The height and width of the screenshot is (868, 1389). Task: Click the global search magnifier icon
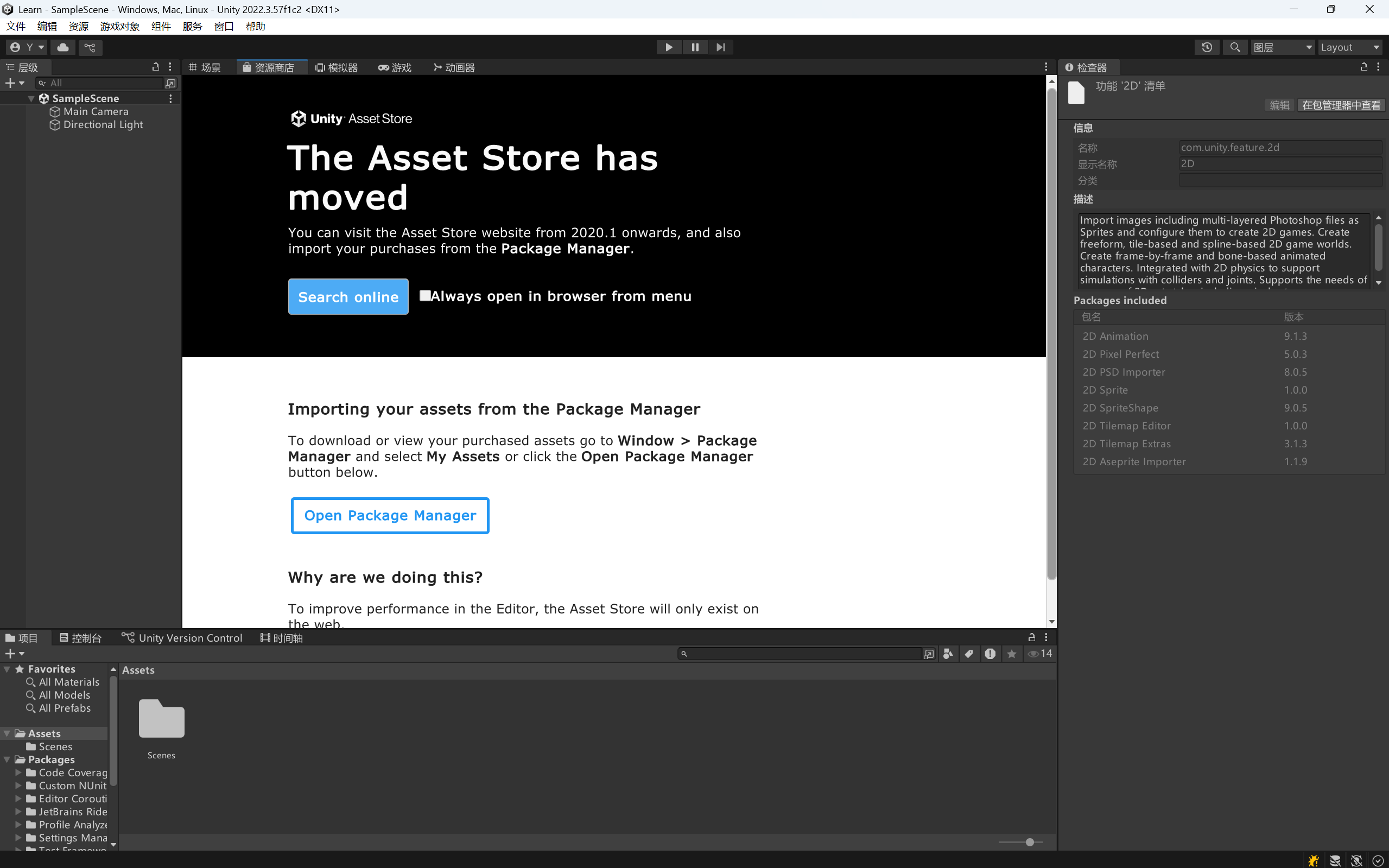pos(1235,47)
